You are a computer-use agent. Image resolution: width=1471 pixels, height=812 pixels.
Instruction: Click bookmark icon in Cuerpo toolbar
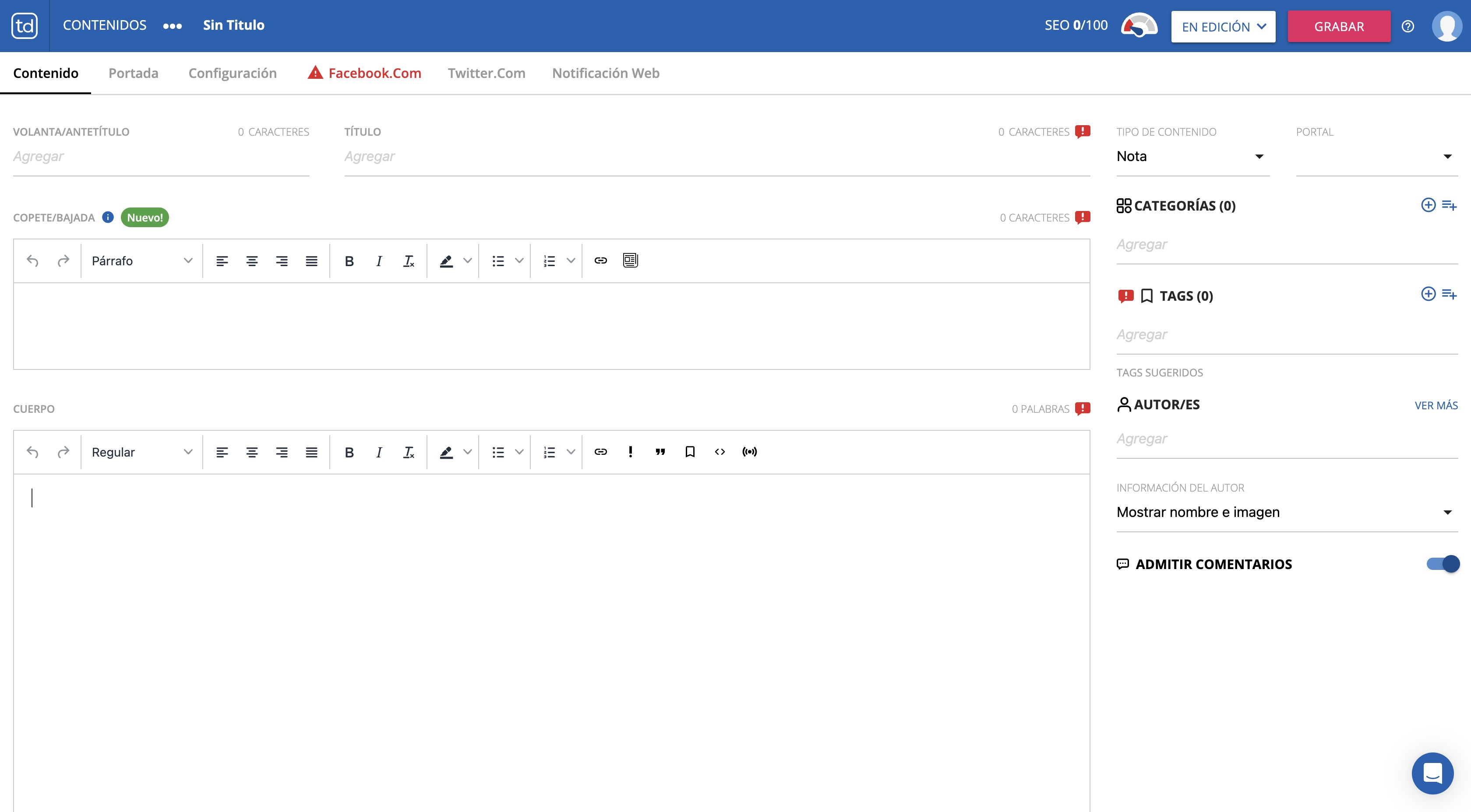coord(690,452)
